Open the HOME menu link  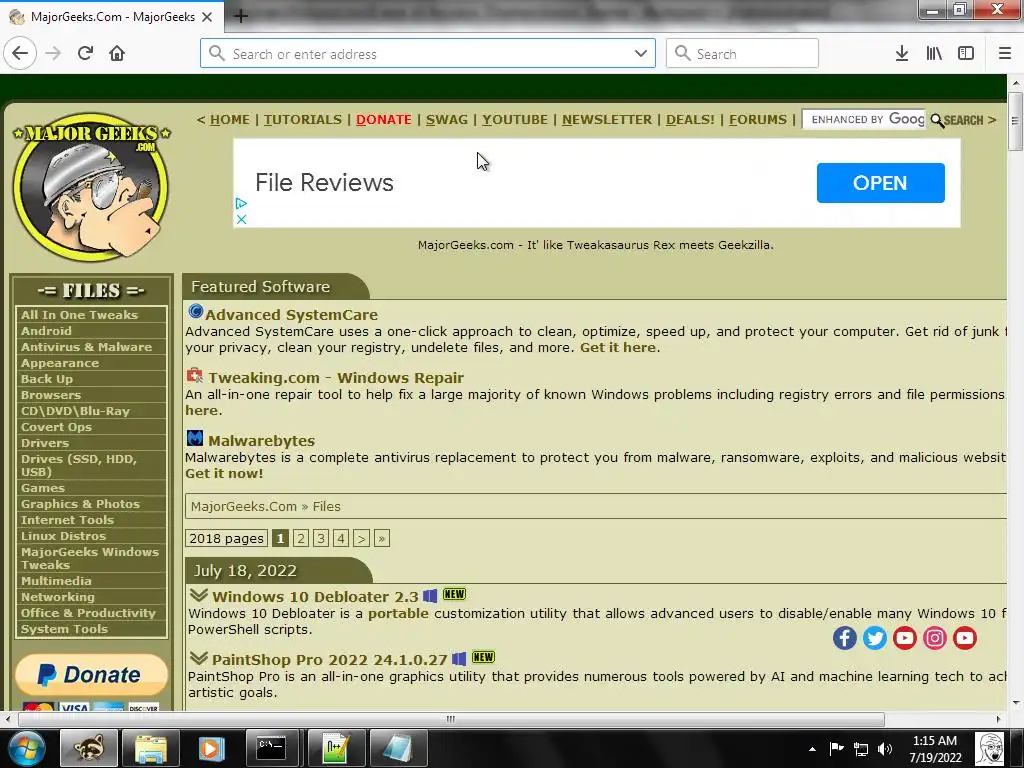pyautogui.click(x=230, y=120)
